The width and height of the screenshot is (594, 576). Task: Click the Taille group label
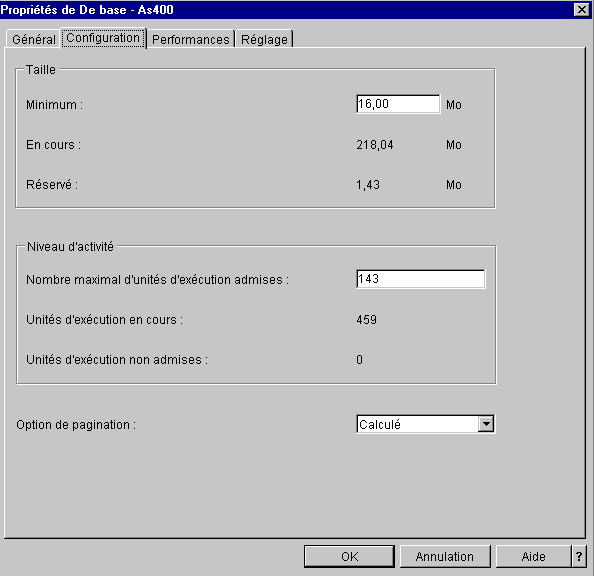41,70
